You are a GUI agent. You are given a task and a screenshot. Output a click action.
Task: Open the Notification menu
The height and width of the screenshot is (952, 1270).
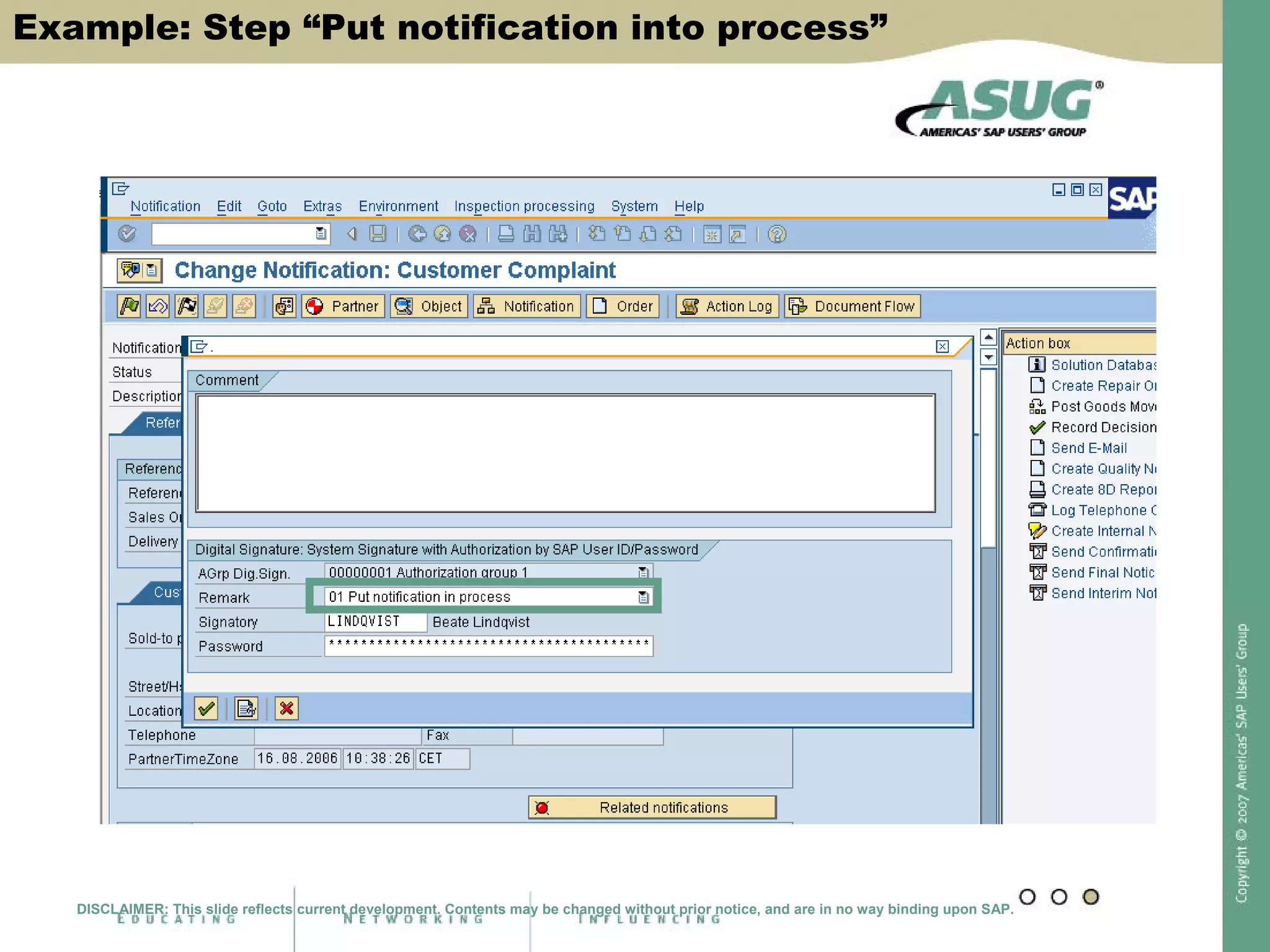[x=165, y=206]
